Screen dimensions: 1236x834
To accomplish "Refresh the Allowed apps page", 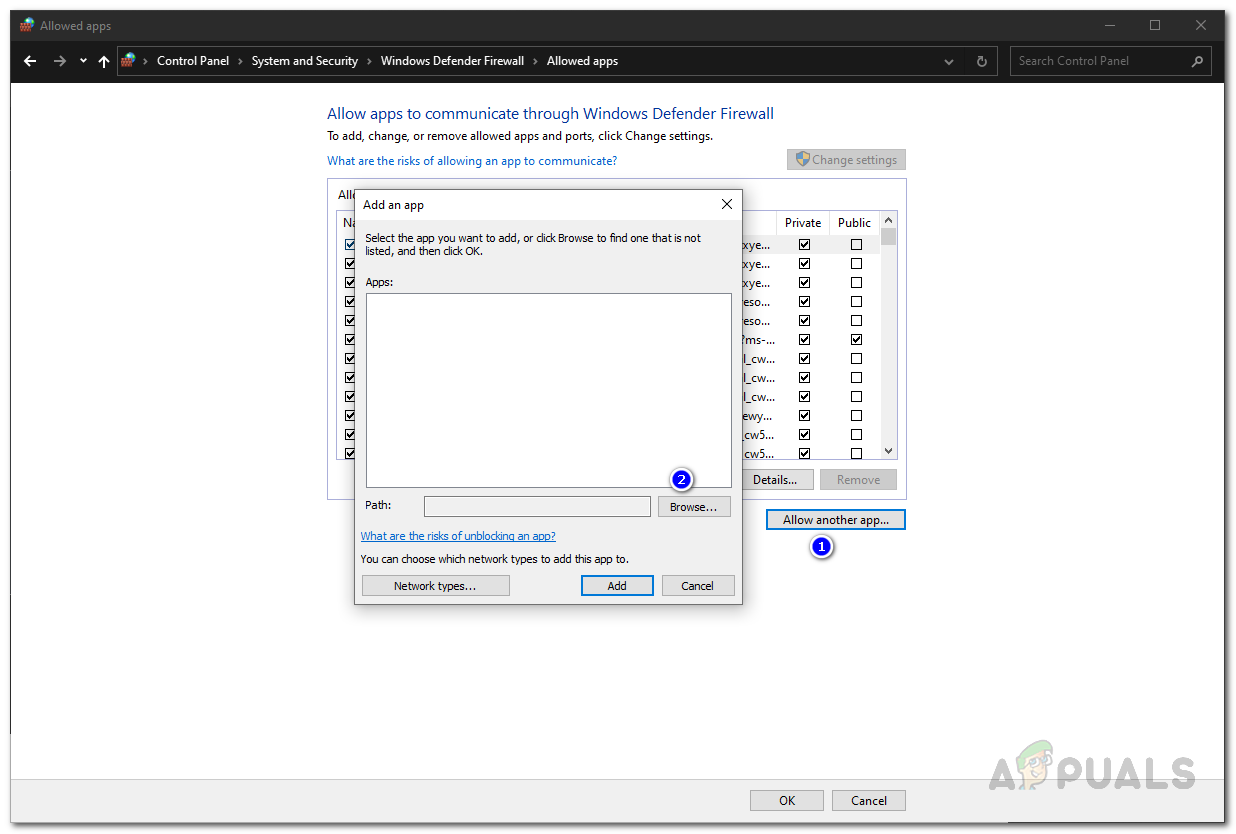I will click(x=981, y=61).
